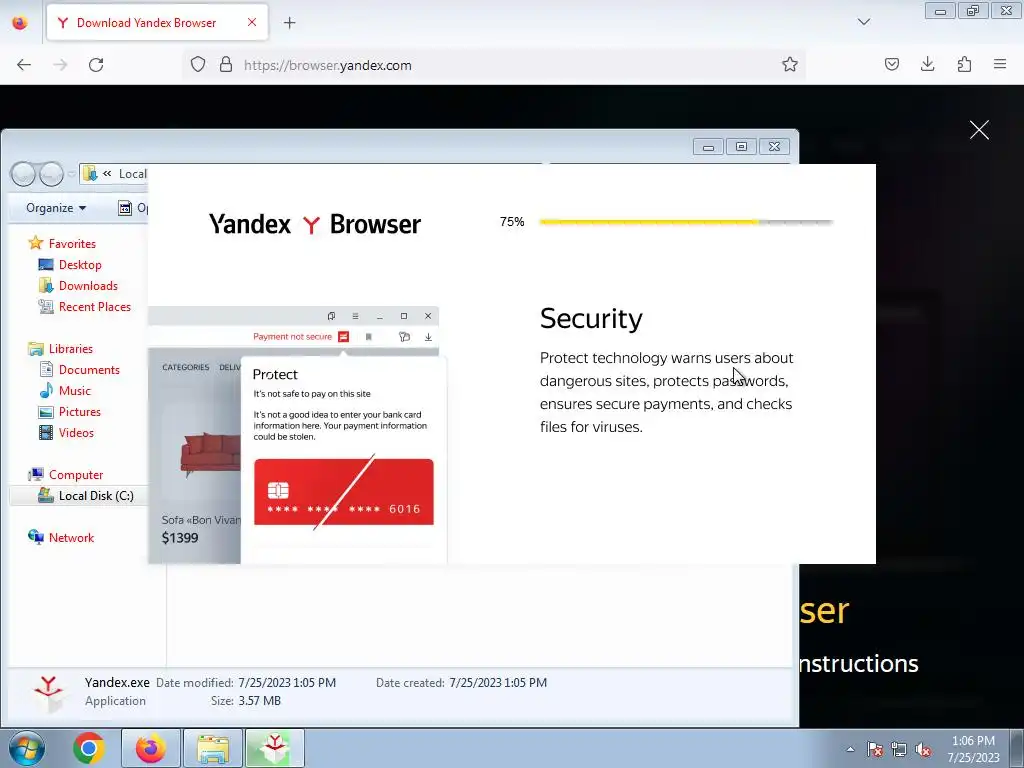Bookmark this page with the star icon
1024x768 pixels.
pyautogui.click(x=790, y=65)
